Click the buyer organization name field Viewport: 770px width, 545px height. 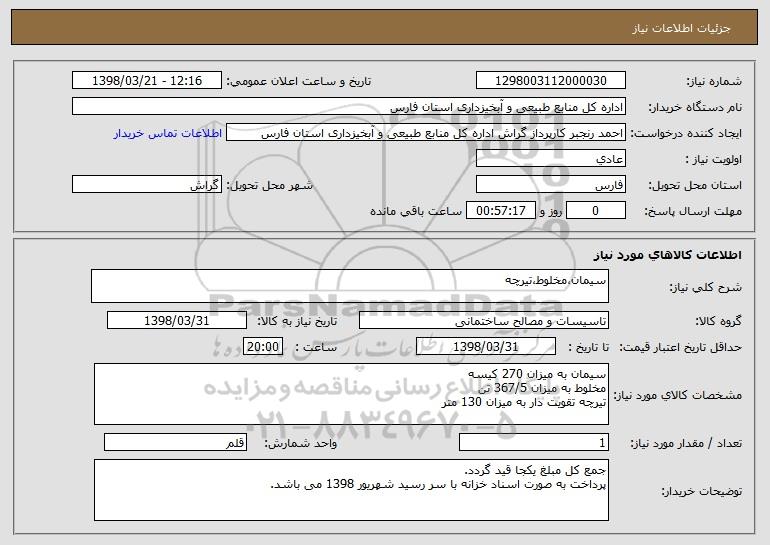349,107
